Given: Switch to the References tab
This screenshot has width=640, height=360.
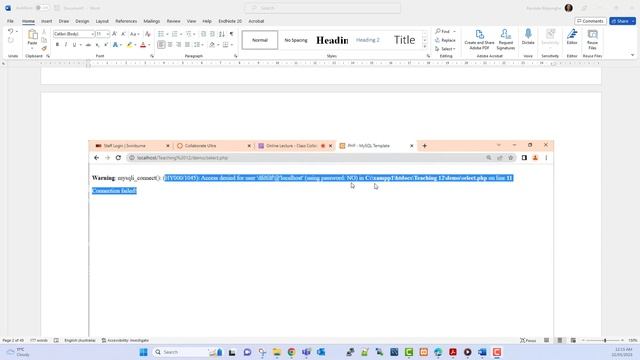Looking at the screenshot, I should click(x=126, y=21).
